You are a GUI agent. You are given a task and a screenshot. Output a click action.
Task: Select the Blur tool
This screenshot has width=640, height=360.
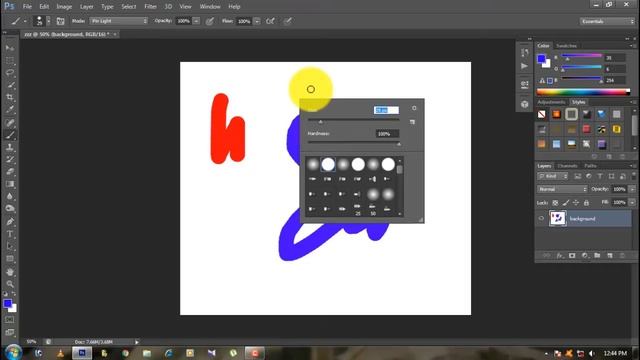[x=10, y=196]
